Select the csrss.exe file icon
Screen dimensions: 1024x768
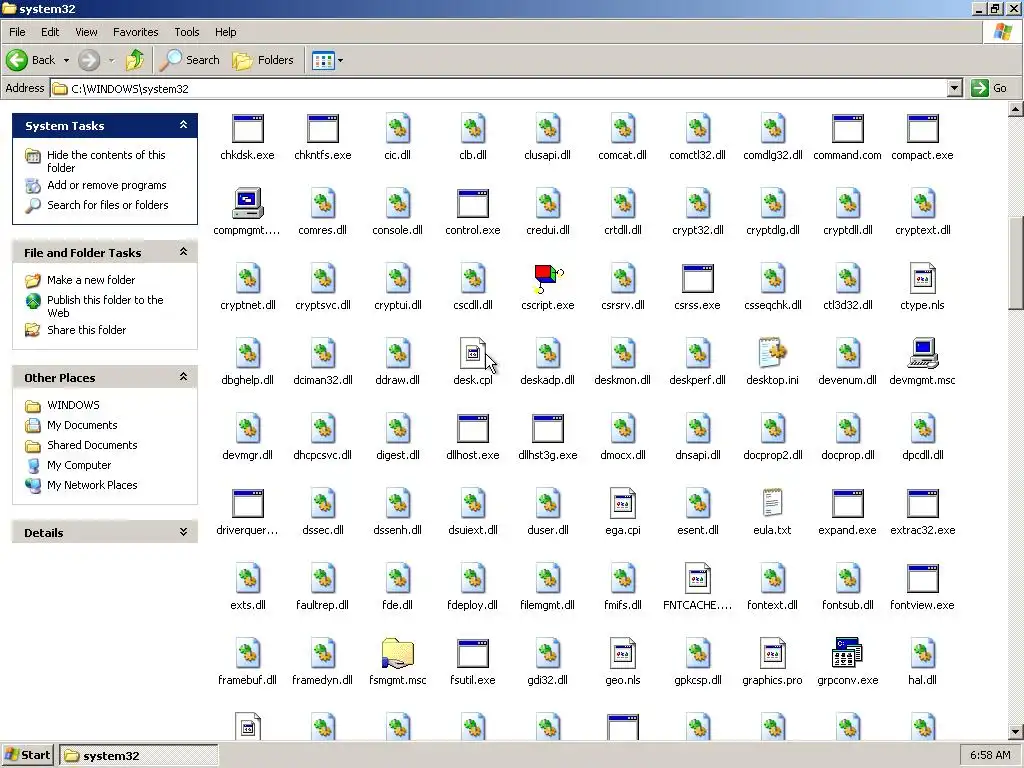point(697,278)
